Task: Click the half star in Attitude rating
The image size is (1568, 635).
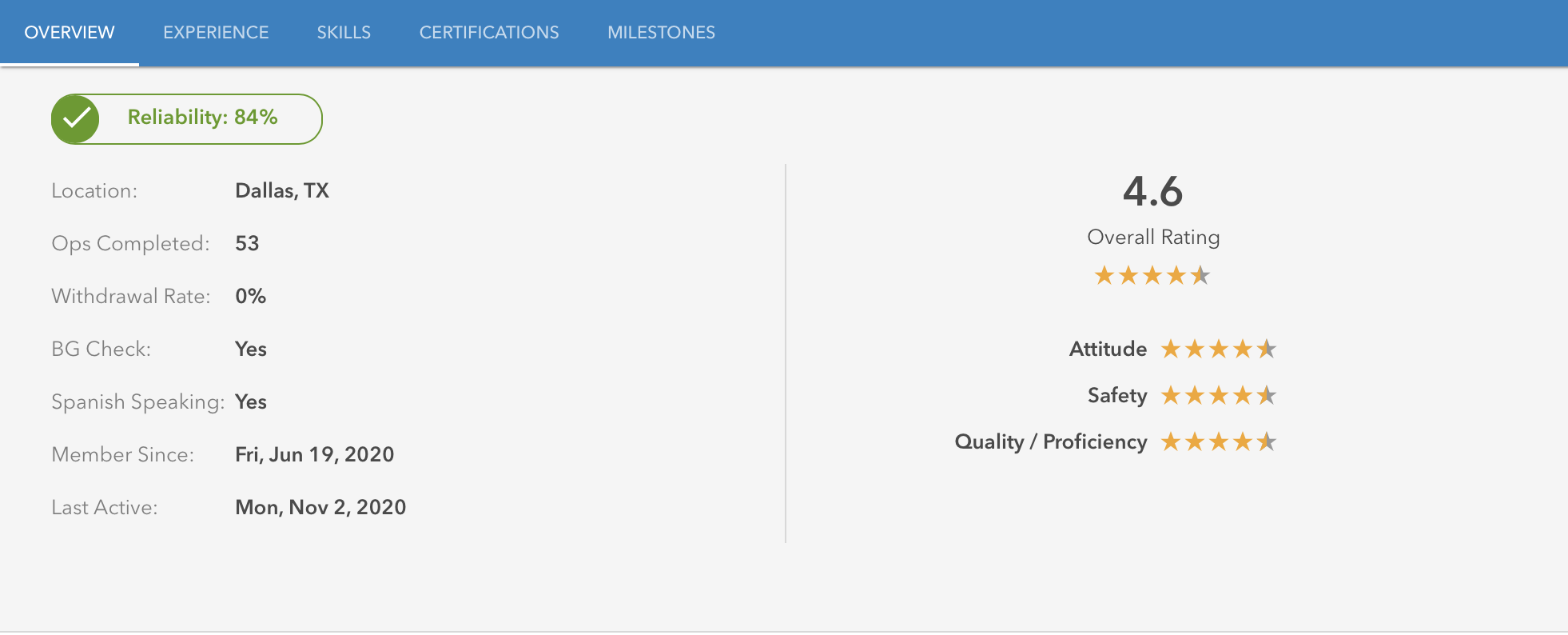Action: 1266,349
